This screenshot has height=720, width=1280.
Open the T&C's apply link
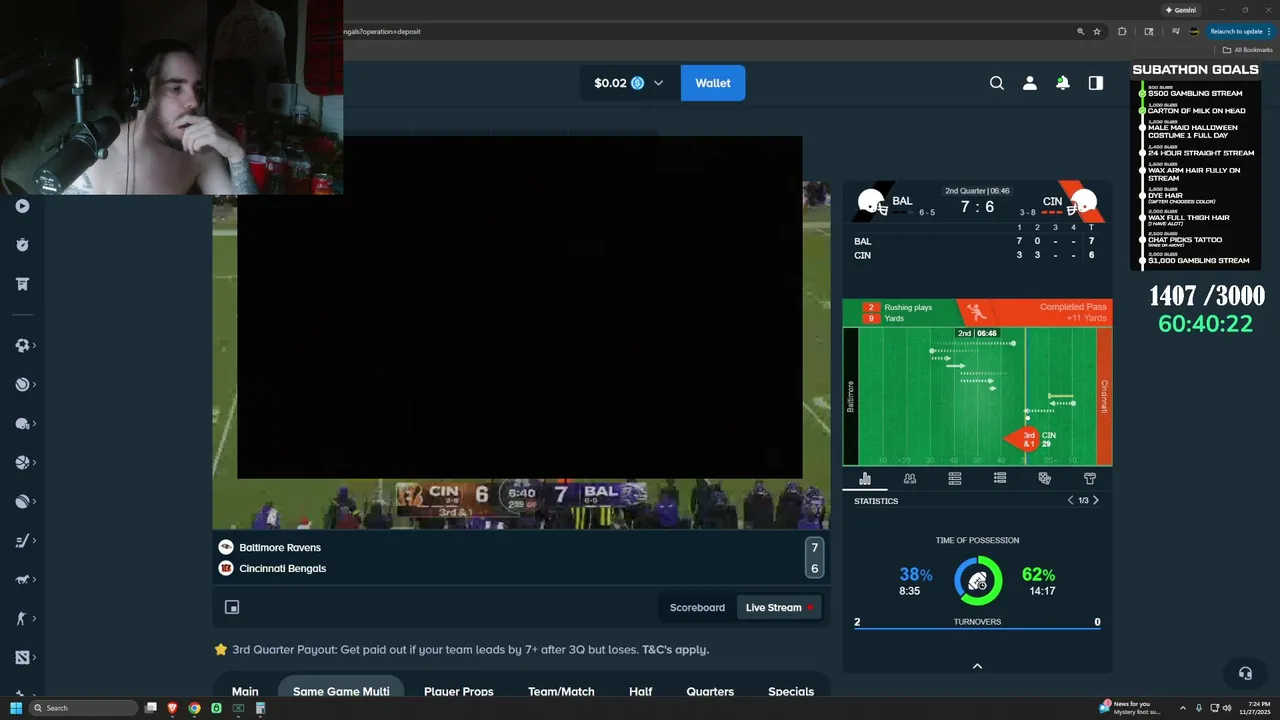[675, 649]
